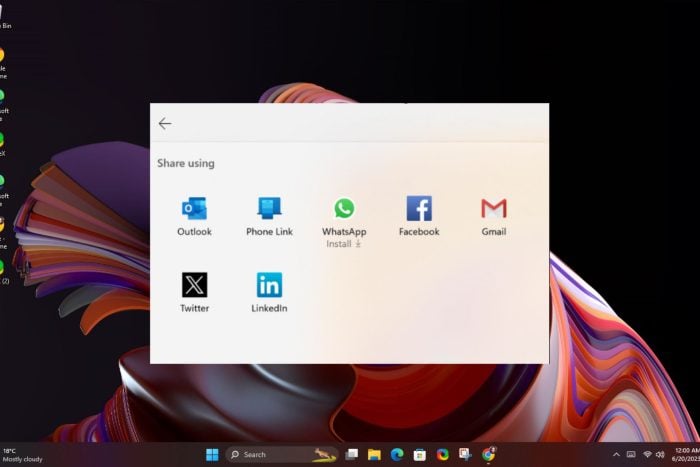Open the Windows Start menu
The width and height of the screenshot is (700, 467).
[x=212, y=454]
